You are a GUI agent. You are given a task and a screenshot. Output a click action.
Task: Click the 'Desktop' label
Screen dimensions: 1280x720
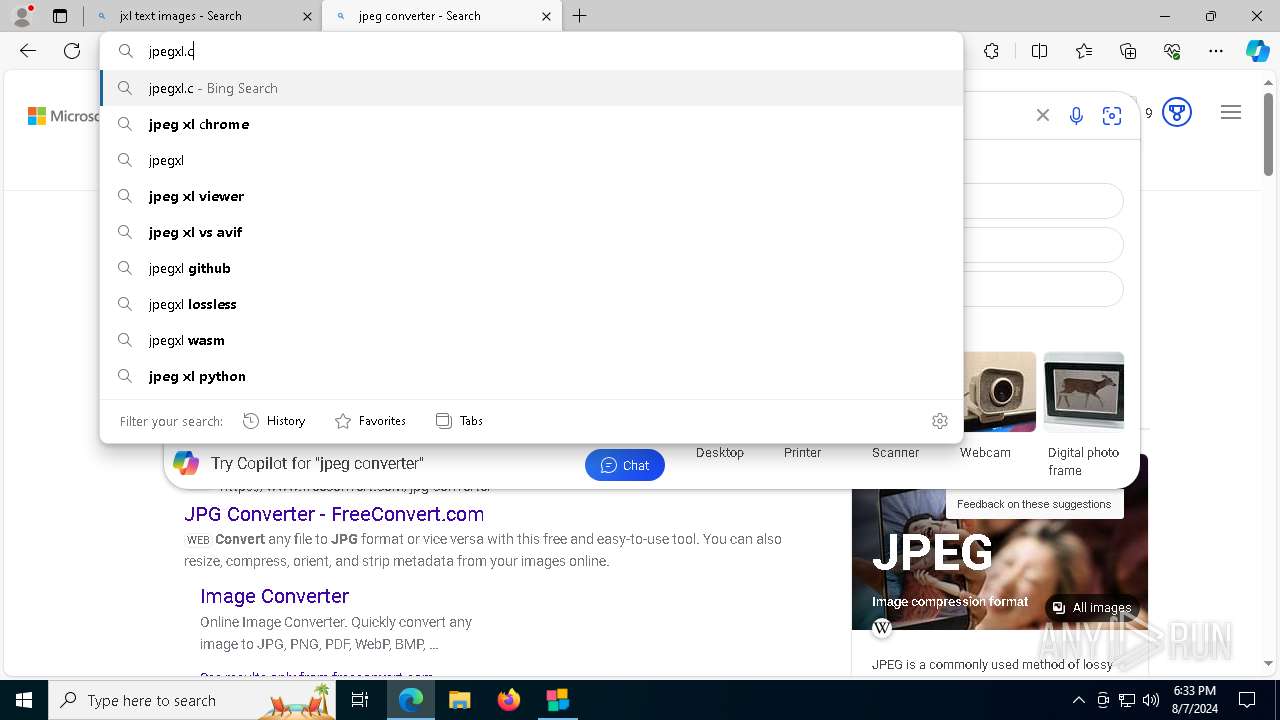pos(720,453)
